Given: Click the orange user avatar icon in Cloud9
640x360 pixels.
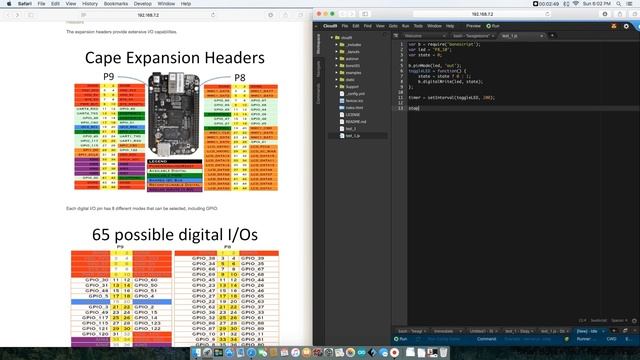Looking at the screenshot, I should 614,26.
